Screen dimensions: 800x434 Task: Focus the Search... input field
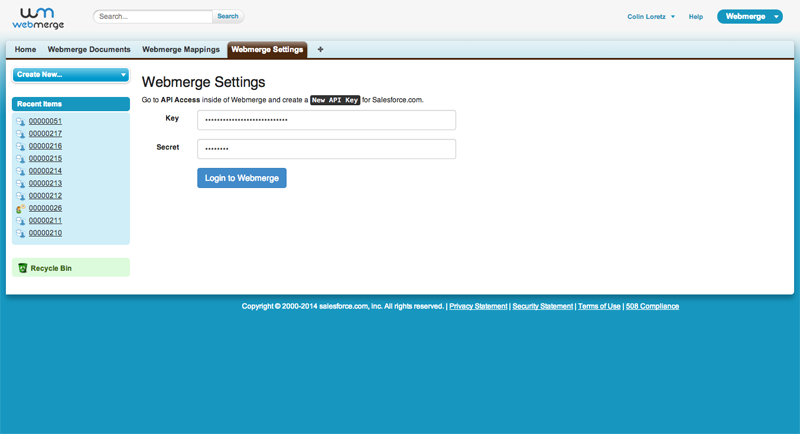(x=153, y=16)
